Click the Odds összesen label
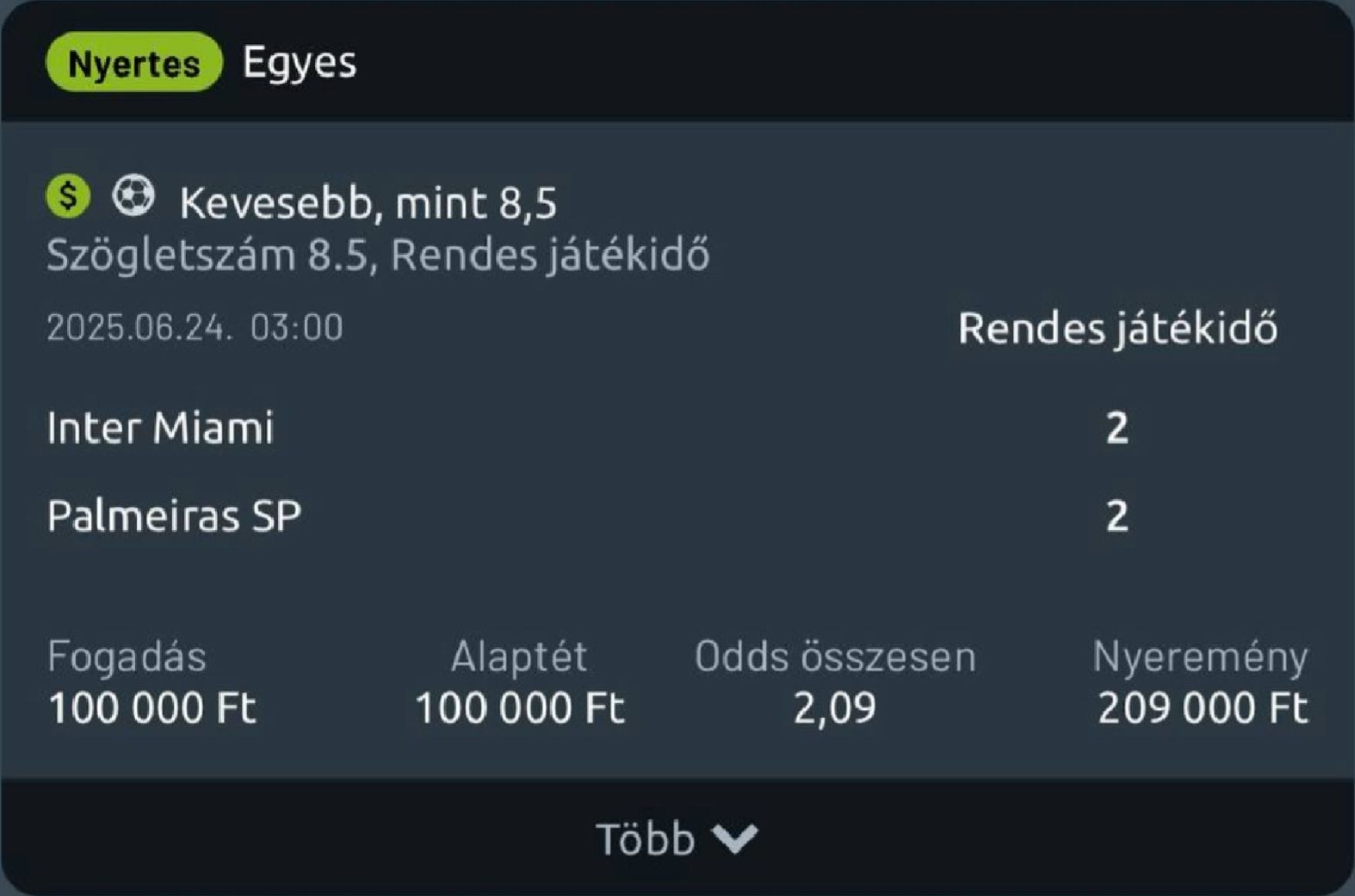The width and height of the screenshot is (1355, 896). pos(835,657)
